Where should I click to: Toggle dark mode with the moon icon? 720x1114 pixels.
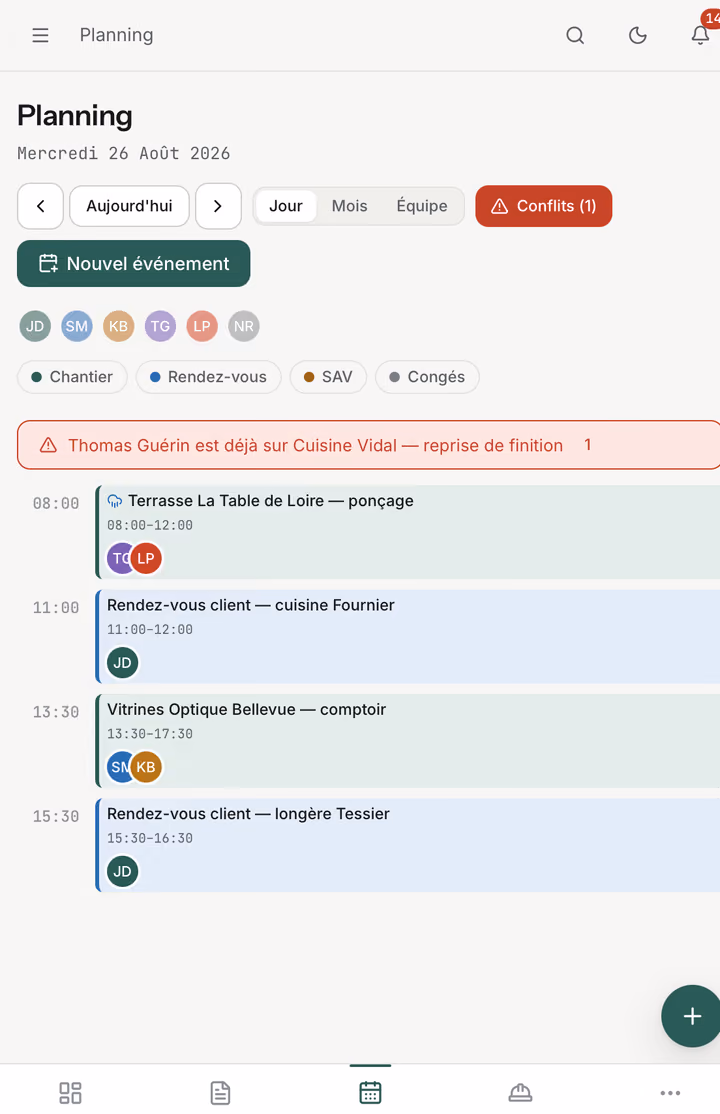click(x=638, y=35)
